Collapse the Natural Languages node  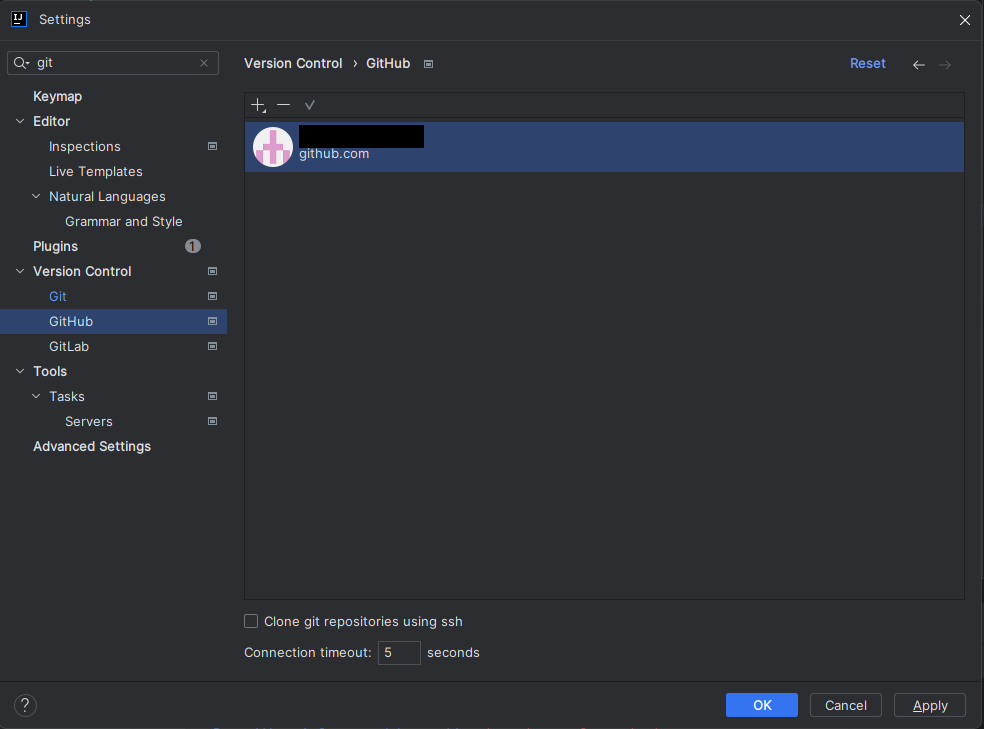click(x=36, y=196)
